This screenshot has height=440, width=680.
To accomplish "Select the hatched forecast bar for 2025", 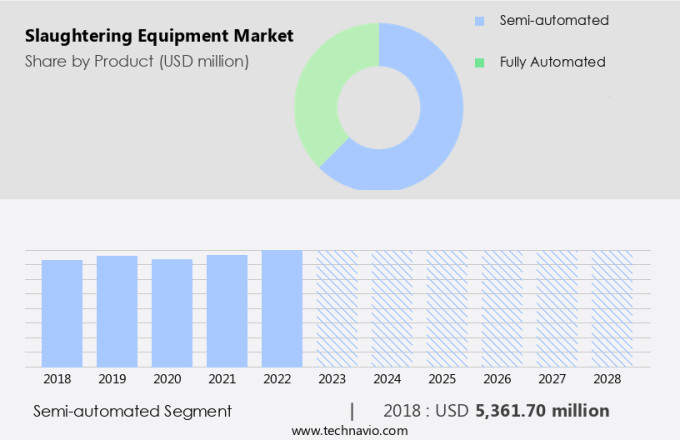I will click(447, 308).
